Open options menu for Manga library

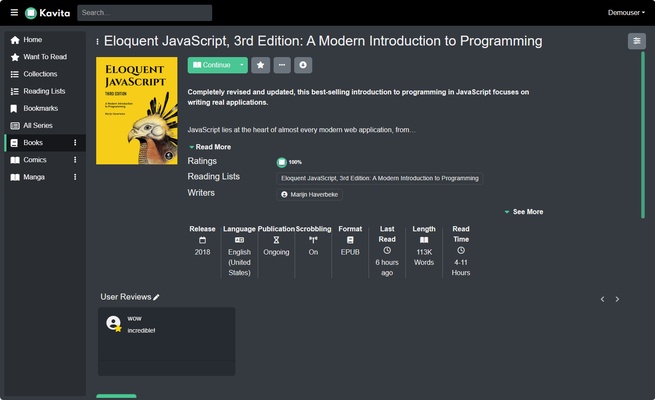(x=75, y=177)
